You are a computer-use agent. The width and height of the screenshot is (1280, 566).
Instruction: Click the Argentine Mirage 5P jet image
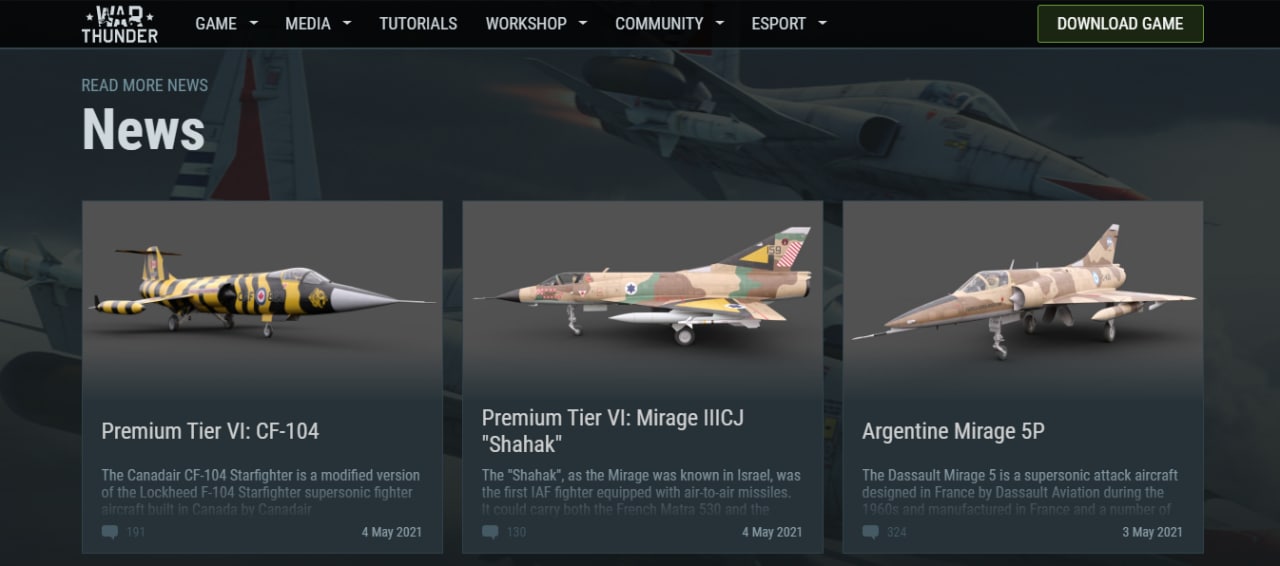click(x=1023, y=291)
